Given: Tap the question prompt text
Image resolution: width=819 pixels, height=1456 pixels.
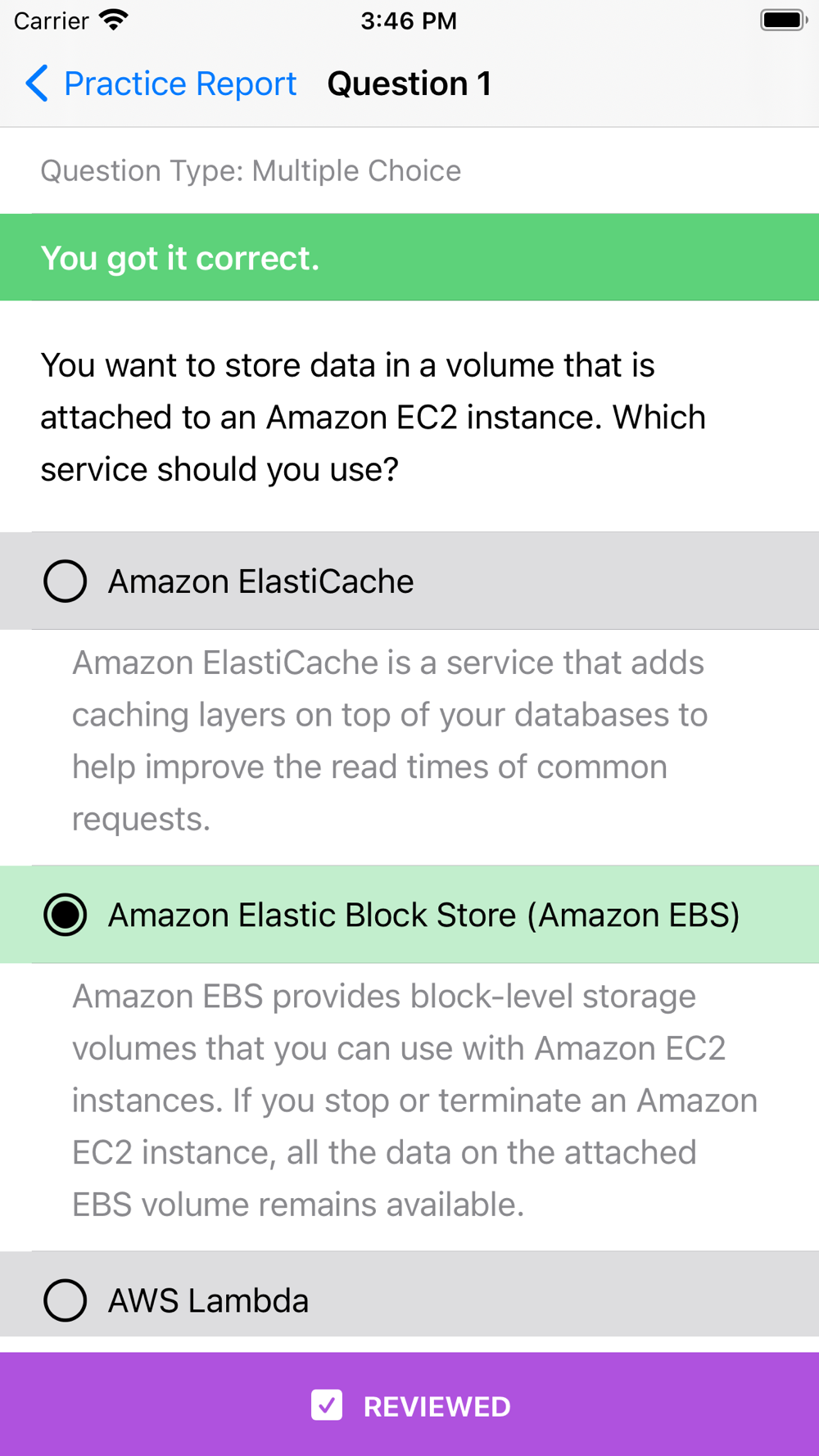Looking at the screenshot, I should [x=373, y=417].
